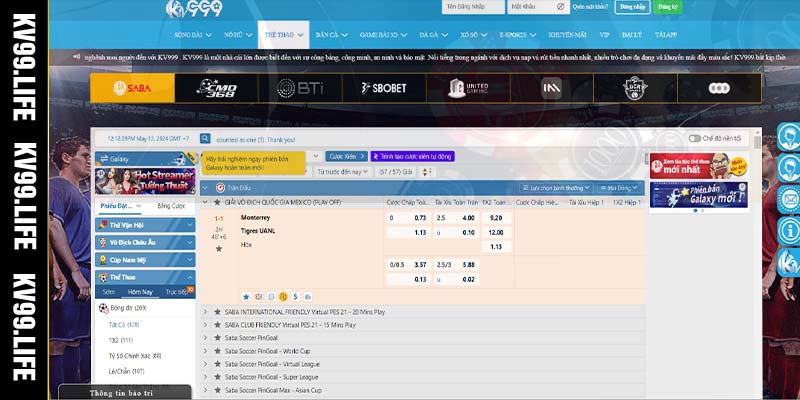The width and height of the screenshot is (800, 400).
Task: Open the THỂ THAO navigation menu
Action: [x=278, y=34]
